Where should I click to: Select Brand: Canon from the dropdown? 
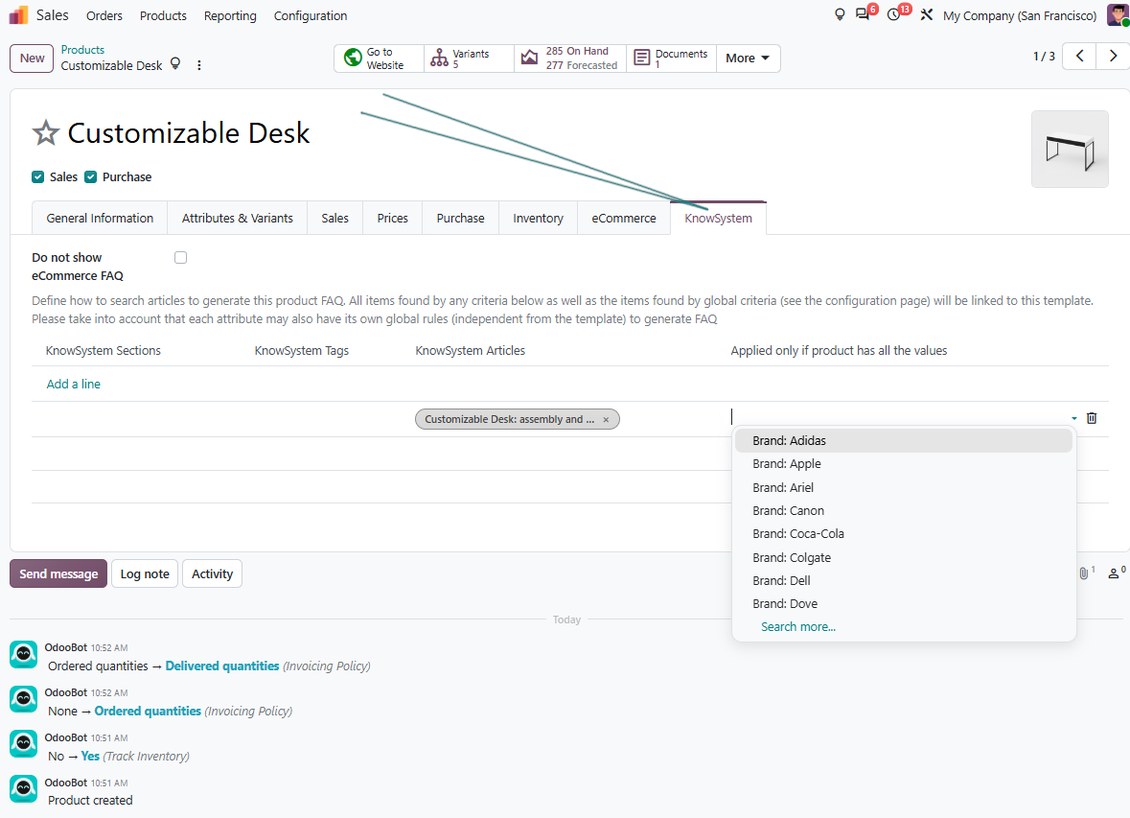pos(903,510)
